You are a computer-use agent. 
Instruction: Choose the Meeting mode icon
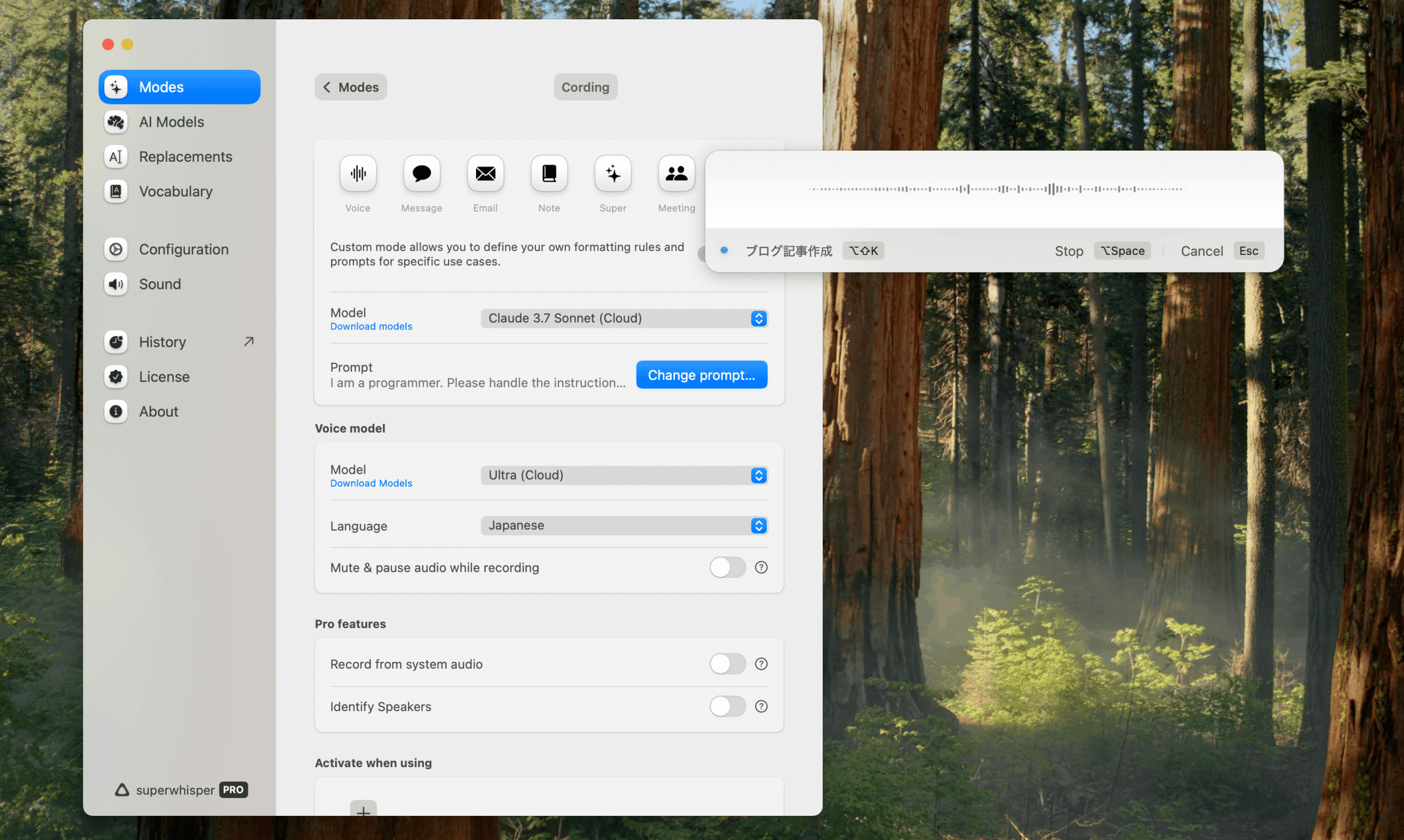pyautogui.click(x=676, y=173)
